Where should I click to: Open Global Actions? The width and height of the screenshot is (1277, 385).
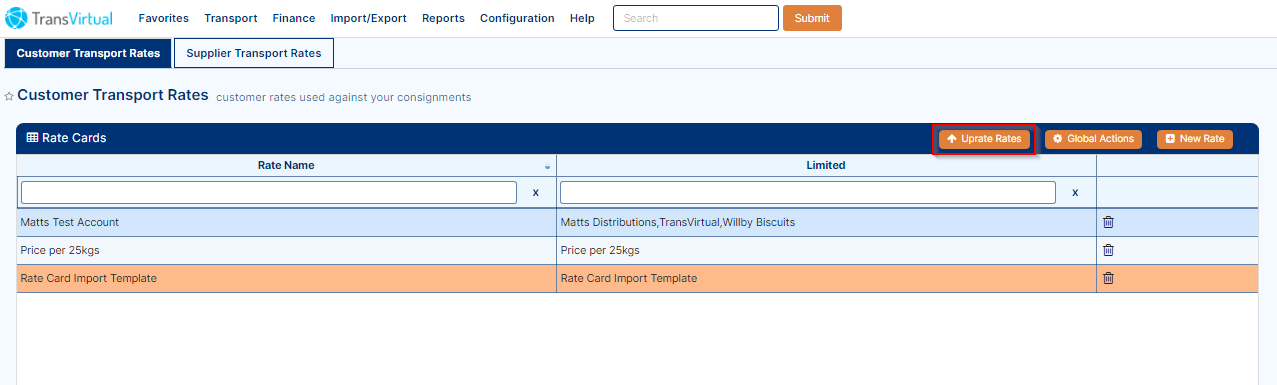pos(1093,139)
